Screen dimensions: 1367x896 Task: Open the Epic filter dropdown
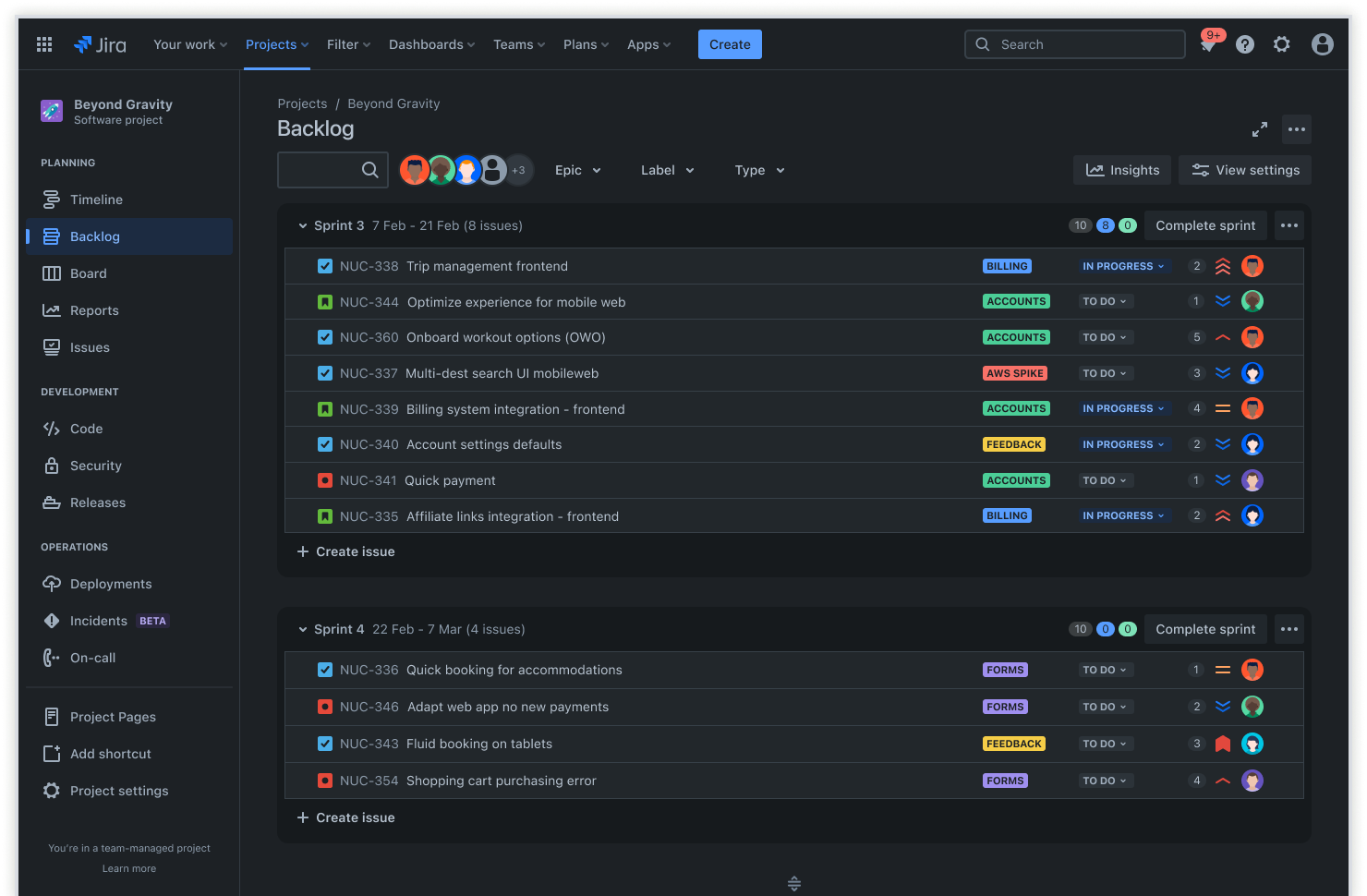[x=577, y=170]
